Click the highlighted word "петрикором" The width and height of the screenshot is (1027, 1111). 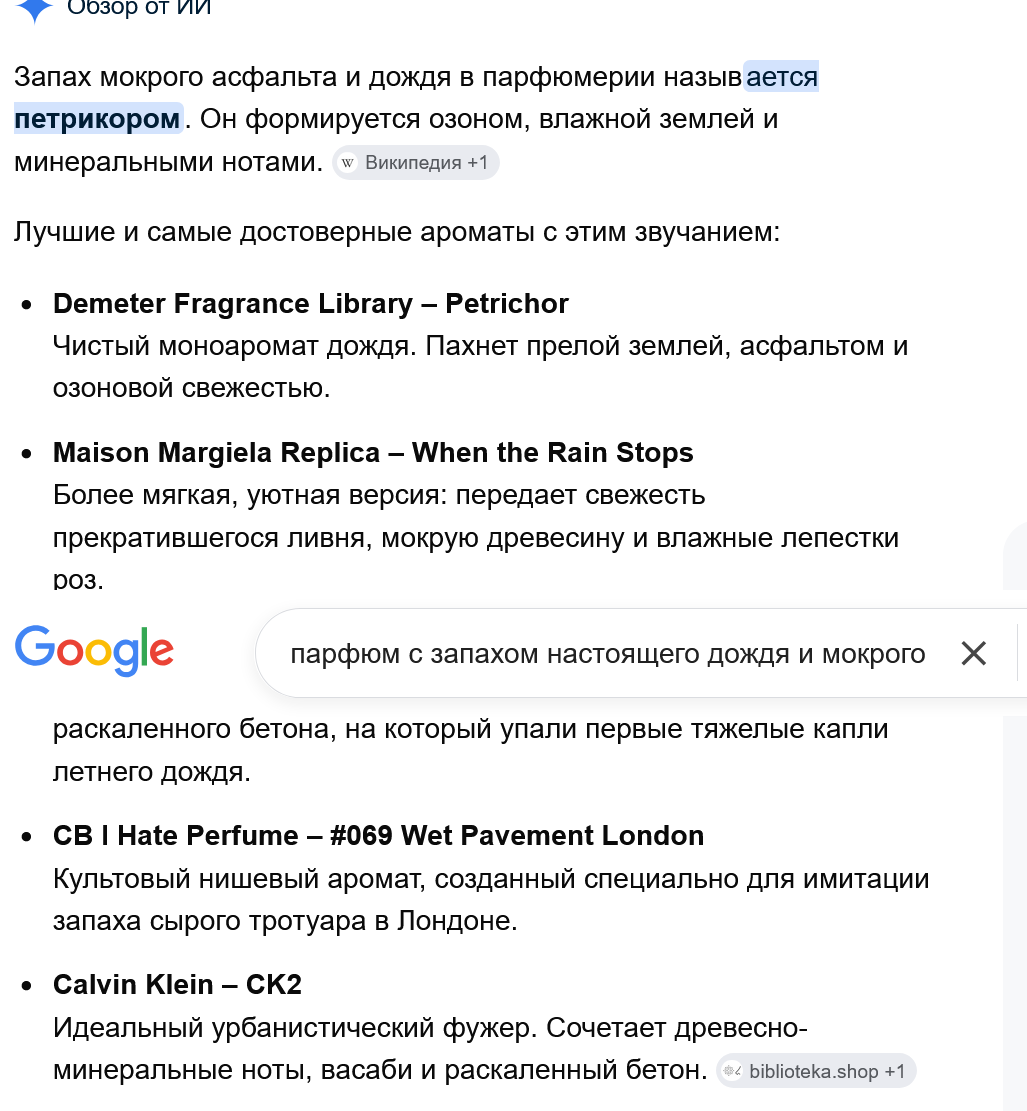point(98,119)
